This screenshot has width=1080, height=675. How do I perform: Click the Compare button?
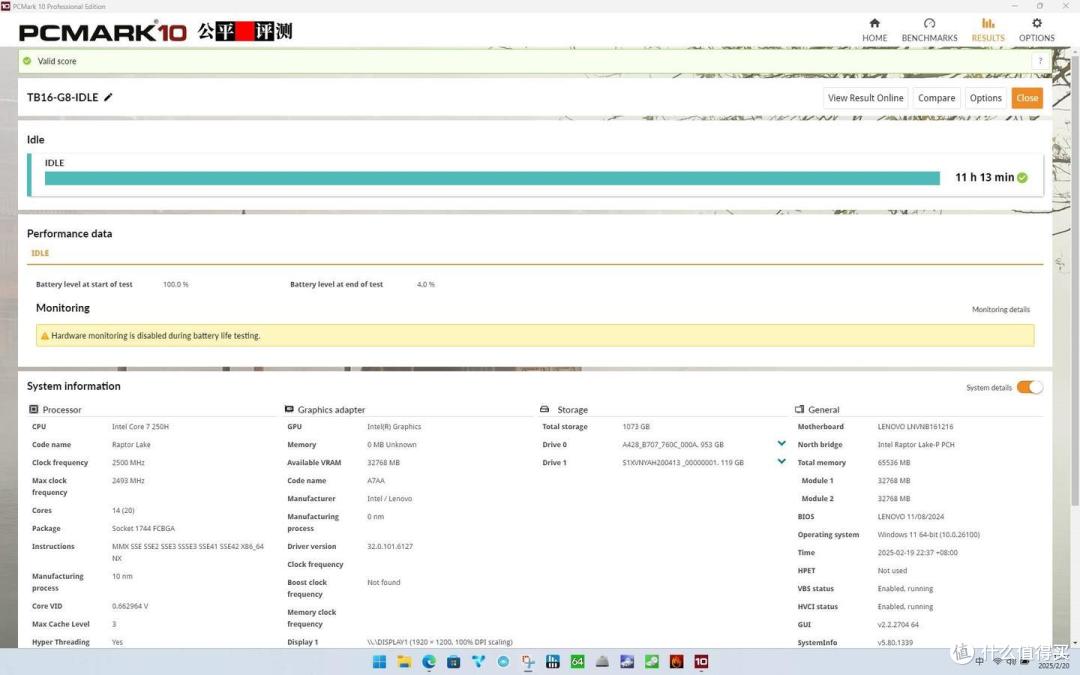[936, 98]
